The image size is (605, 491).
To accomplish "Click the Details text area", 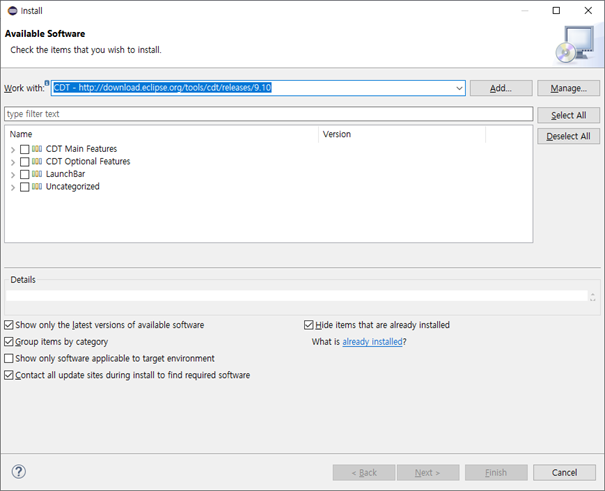I will coord(296,296).
